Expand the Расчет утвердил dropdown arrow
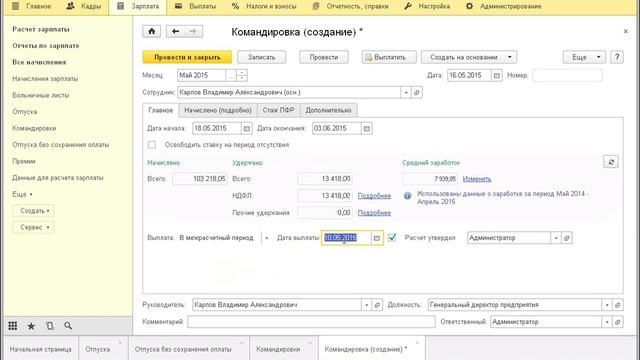 tap(556, 238)
